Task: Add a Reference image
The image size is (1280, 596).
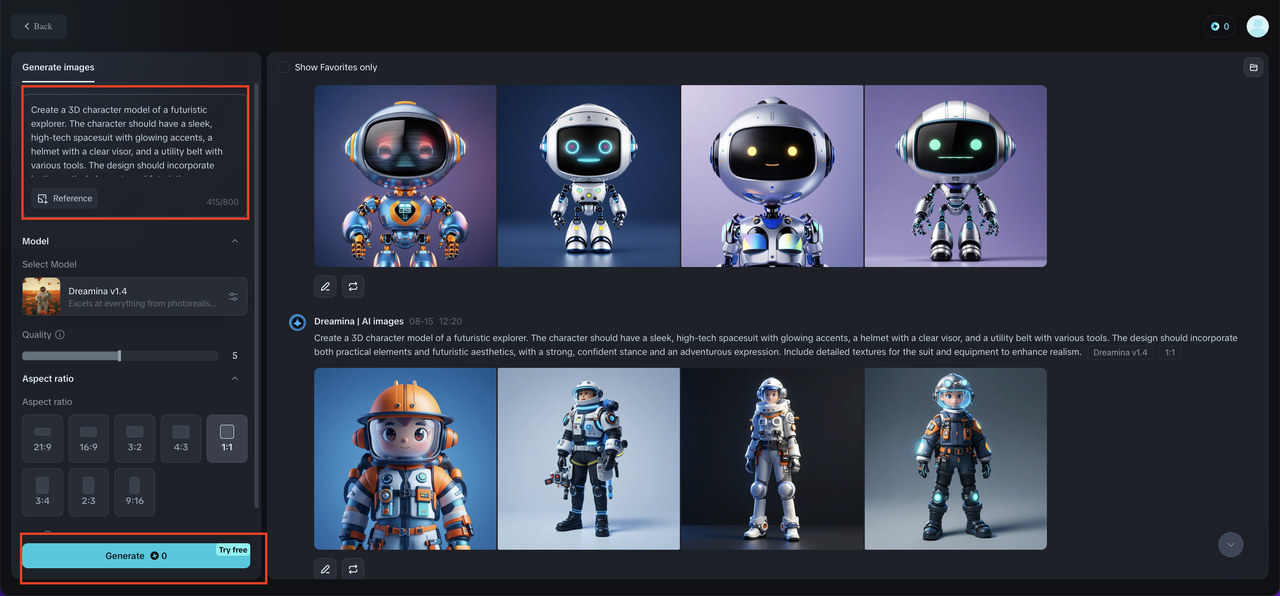Action: pos(65,198)
